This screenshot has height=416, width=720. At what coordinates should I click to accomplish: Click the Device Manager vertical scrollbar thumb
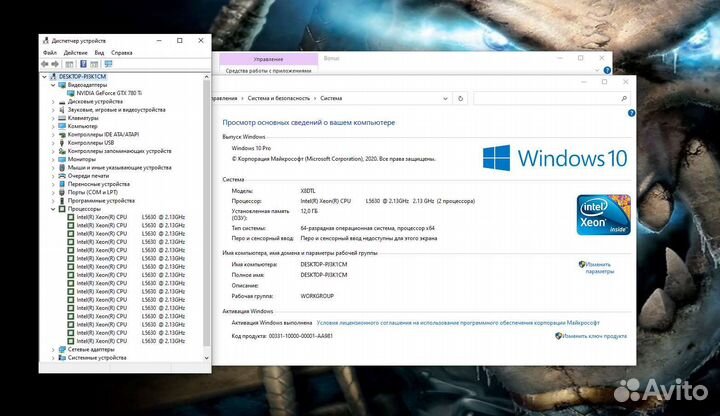click(x=206, y=214)
